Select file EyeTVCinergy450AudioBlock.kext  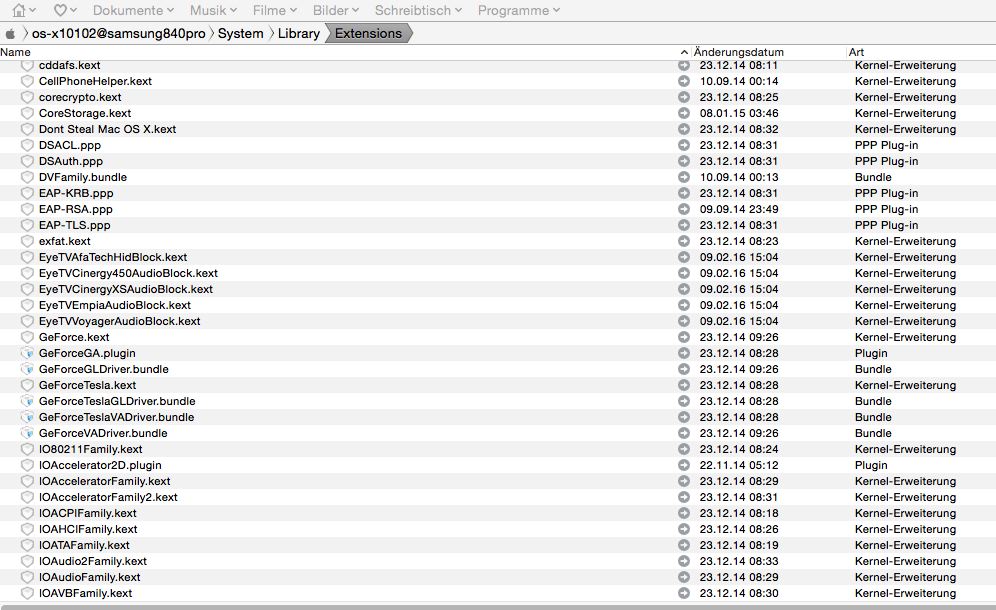click(x=128, y=273)
